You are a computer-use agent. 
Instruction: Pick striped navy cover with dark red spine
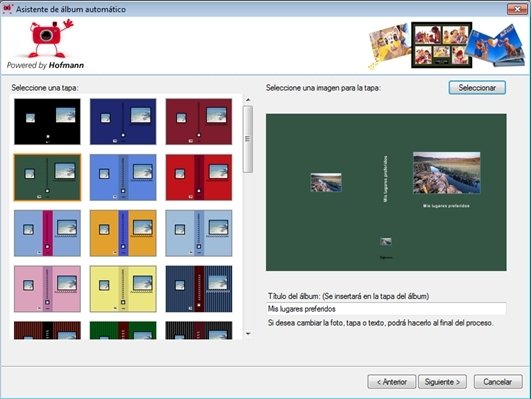point(199,289)
